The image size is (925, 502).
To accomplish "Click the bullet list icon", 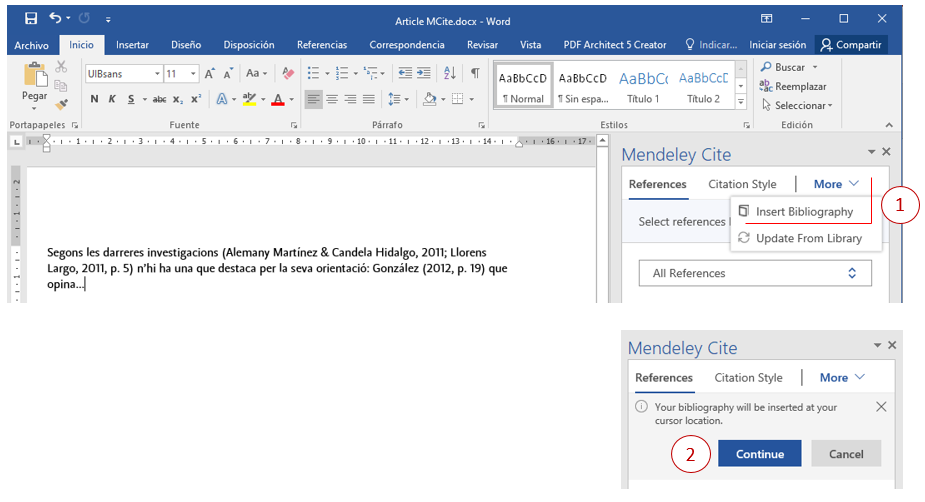I will click(x=313, y=73).
